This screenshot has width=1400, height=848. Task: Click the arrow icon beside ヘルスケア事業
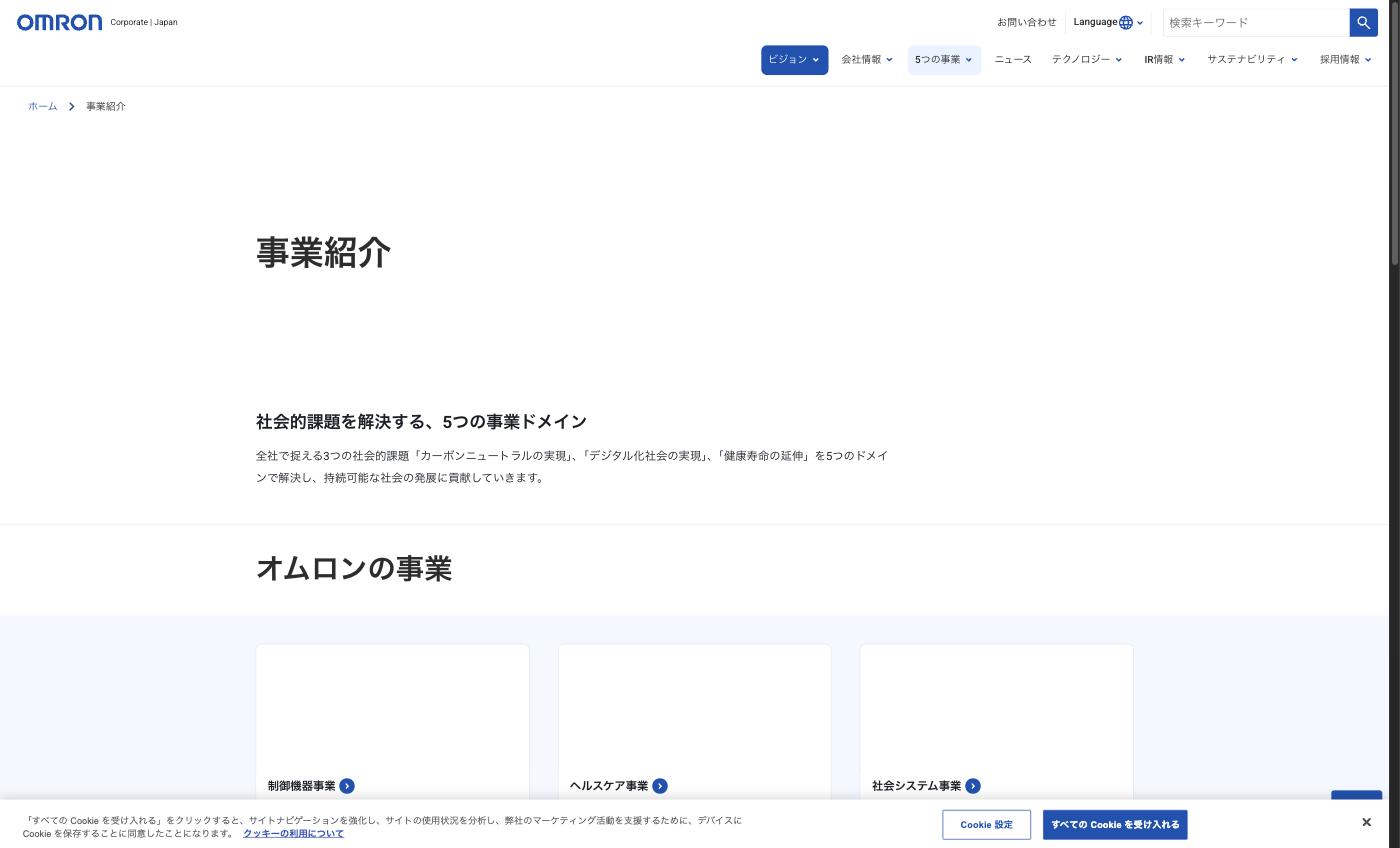point(660,786)
